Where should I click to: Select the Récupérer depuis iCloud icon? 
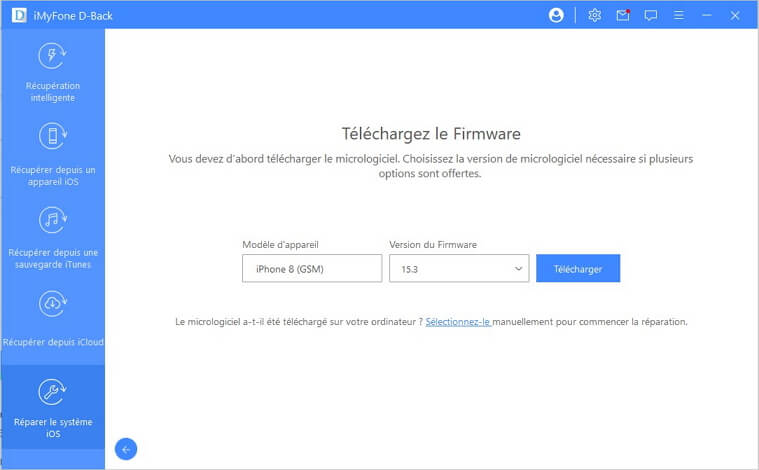click(x=52, y=303)
